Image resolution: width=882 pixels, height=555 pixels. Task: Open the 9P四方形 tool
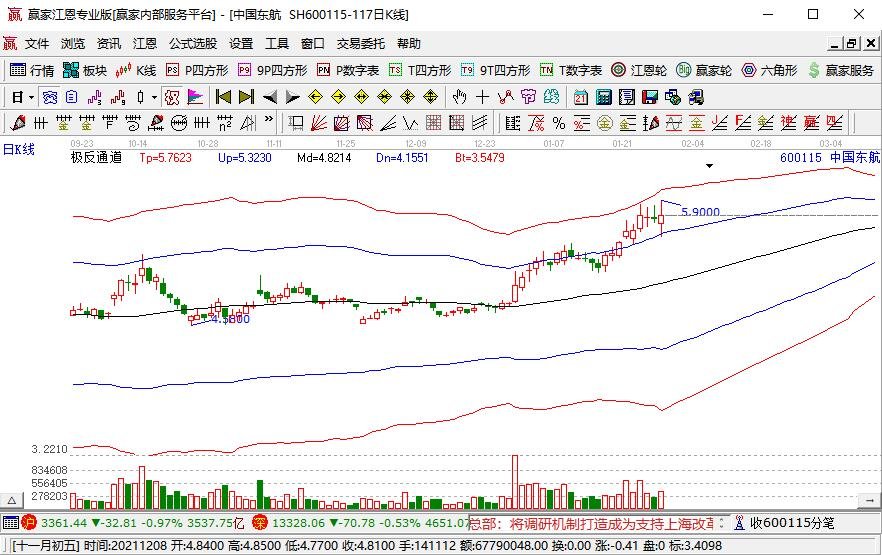tap(272, 70)
